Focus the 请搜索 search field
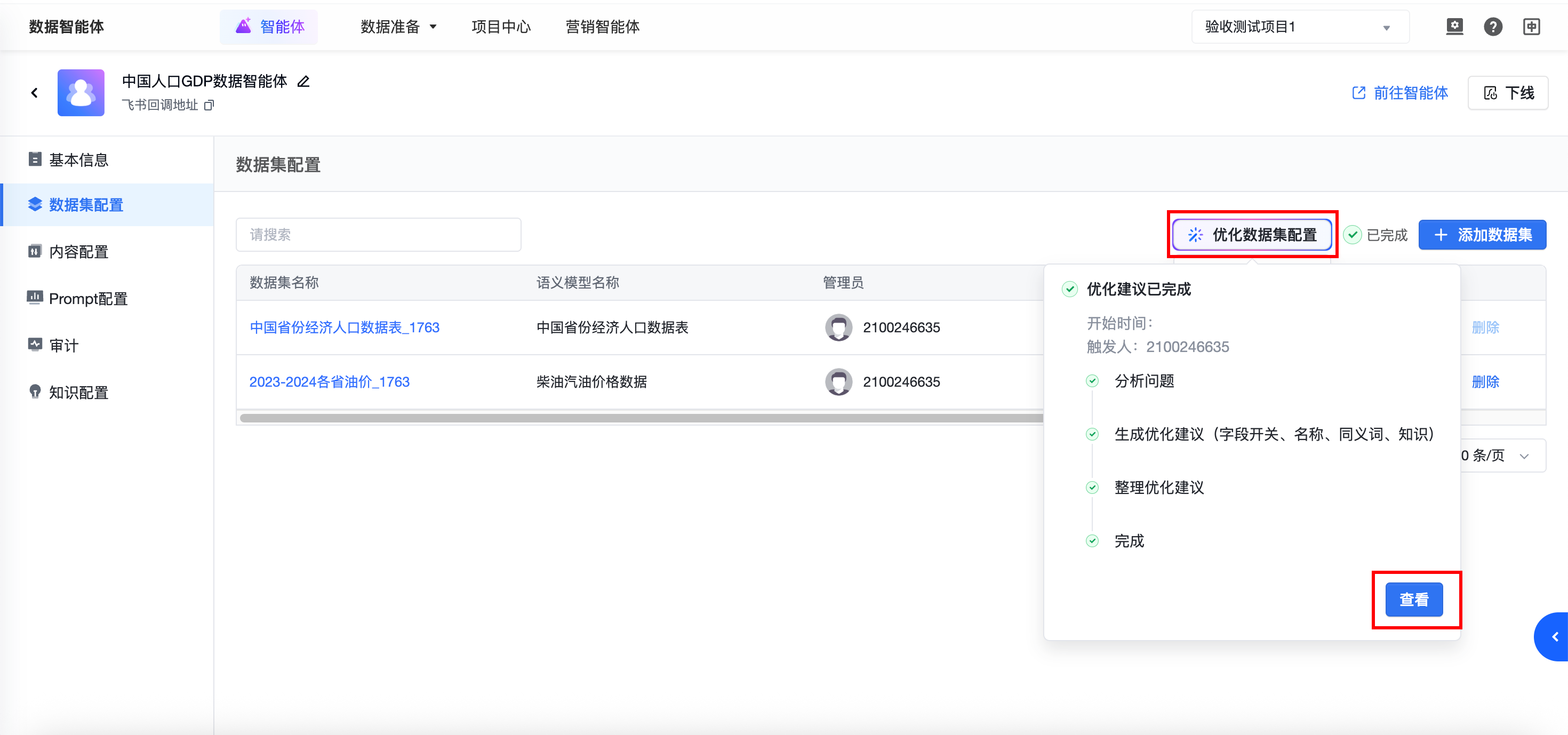Viewport: 1568px width, 735px height. pyautogui.click(x=378, y=235)
